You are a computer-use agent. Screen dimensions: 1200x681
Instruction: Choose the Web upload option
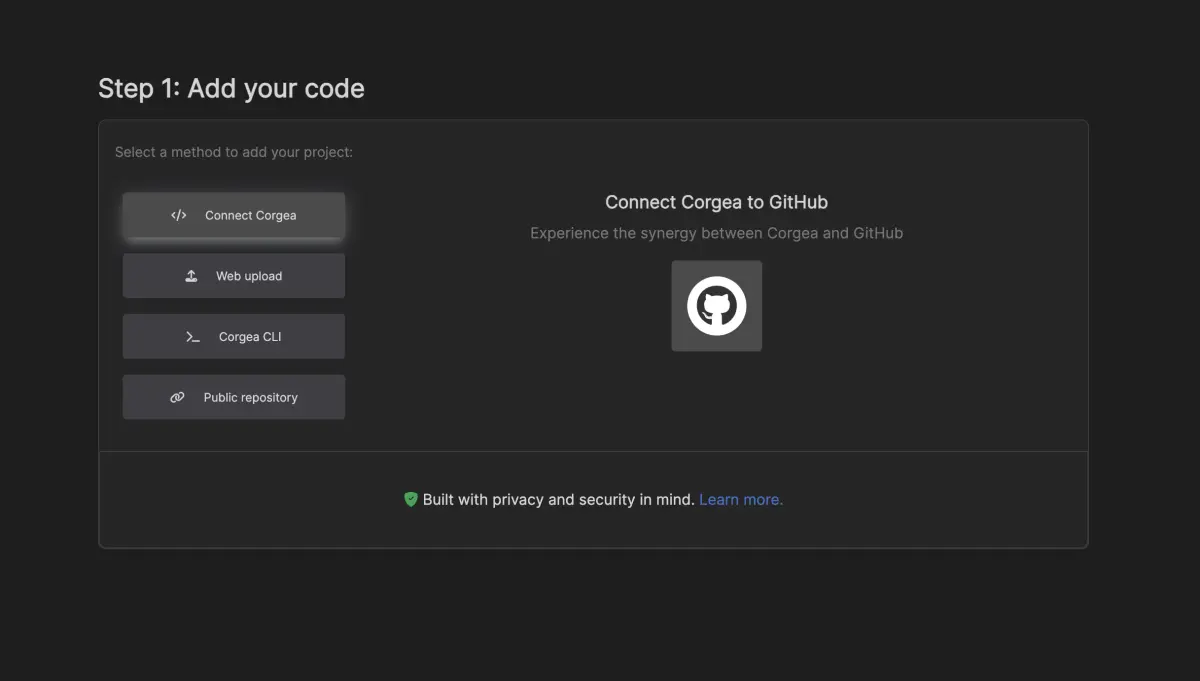[x=233, y=275]
